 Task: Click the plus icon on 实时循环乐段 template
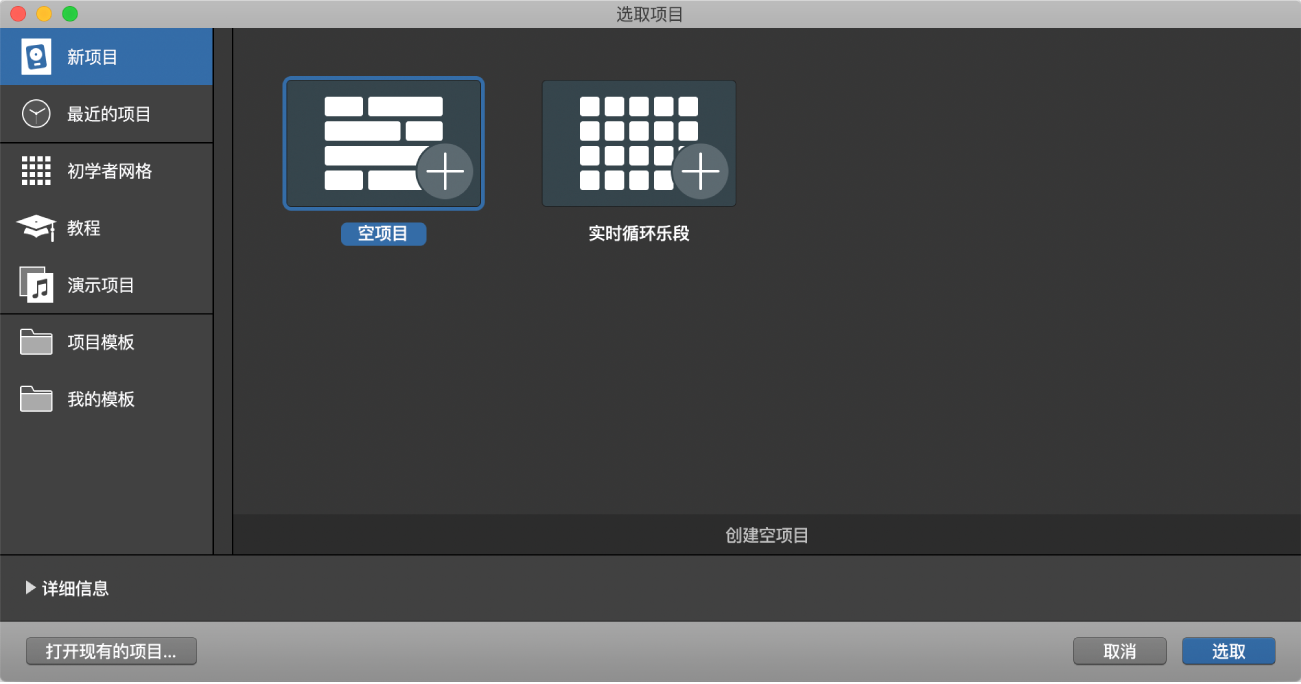coord(699,171)
